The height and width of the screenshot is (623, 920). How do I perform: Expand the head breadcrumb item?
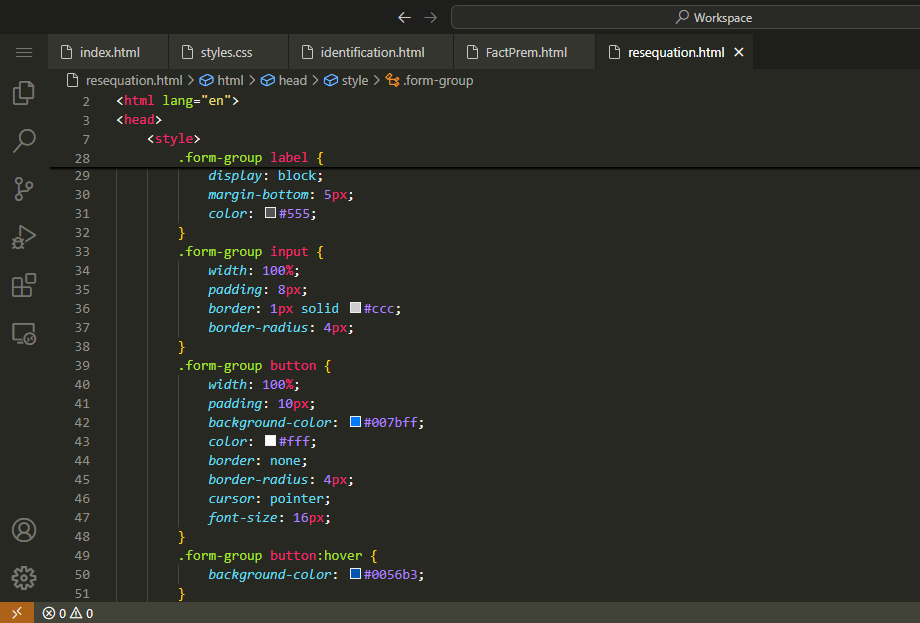pyautogui.click(x=292, y=80)
